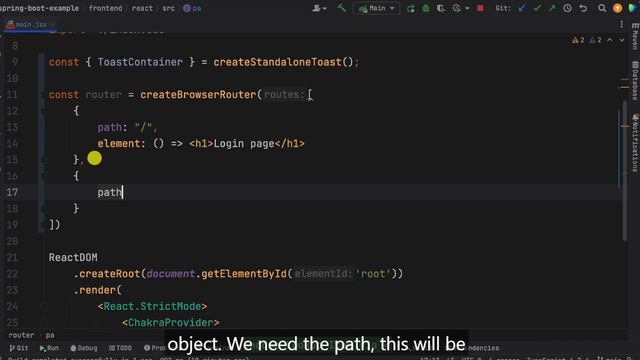
Task: Open Search Everywhere magnifier
Action: pos(602,8)
